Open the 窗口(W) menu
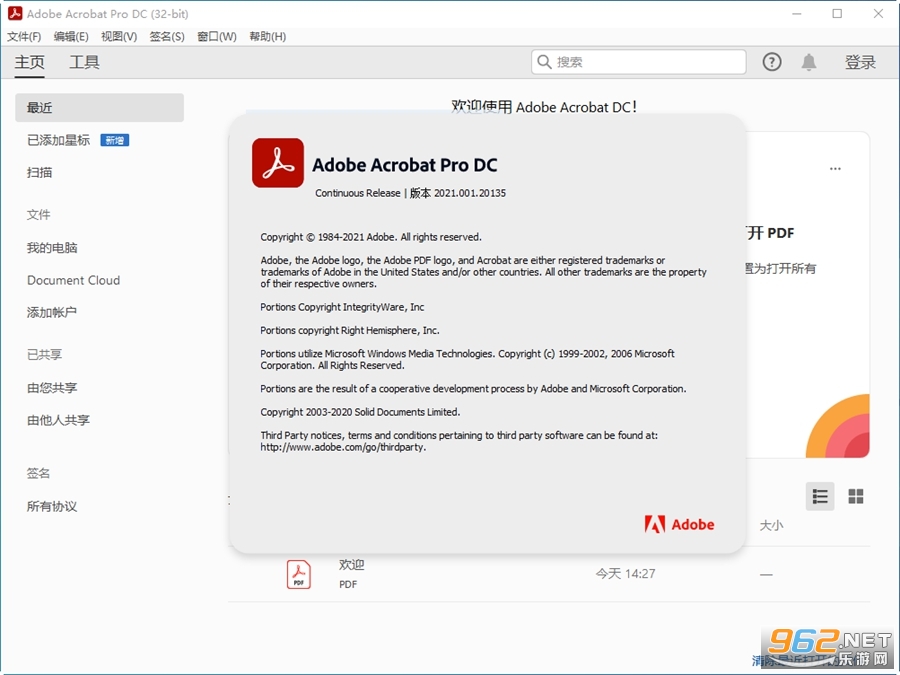Screen dimensions: 900x675 coord(216,36)
